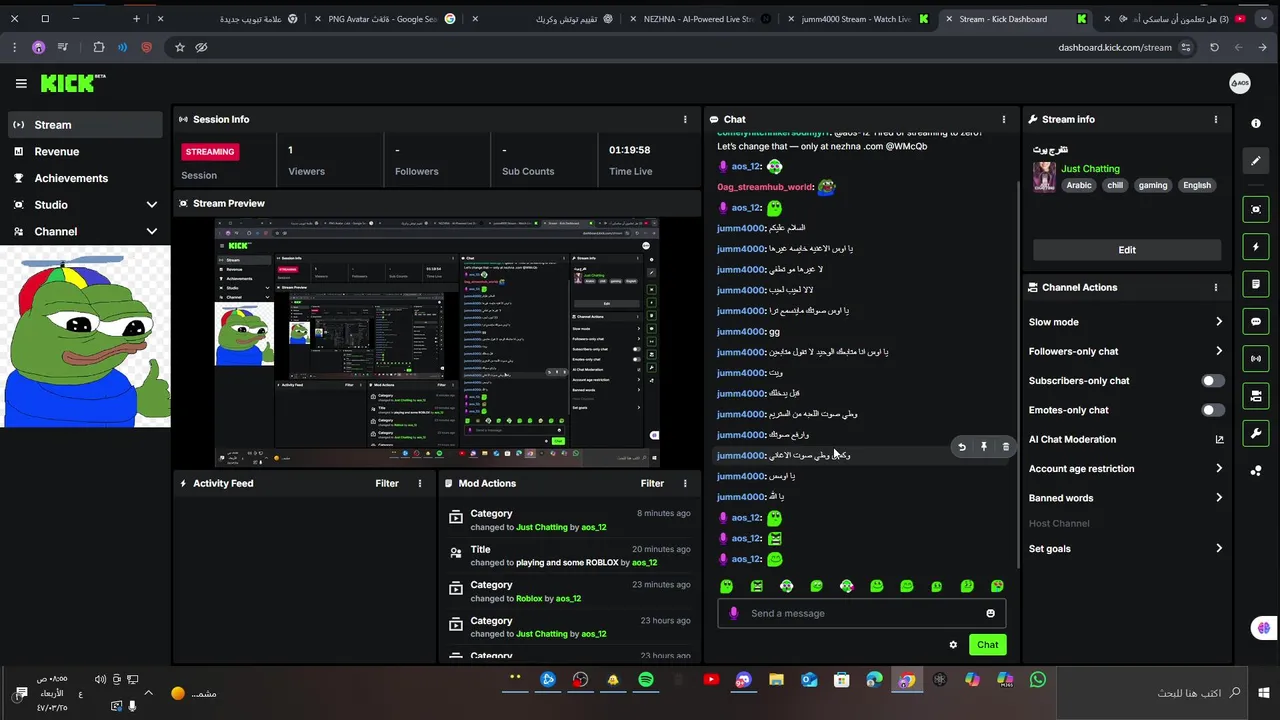Screen dimensions: 1280x720
Task: Go to Revenue in the sidebar
Action: [x=85, y=151]
